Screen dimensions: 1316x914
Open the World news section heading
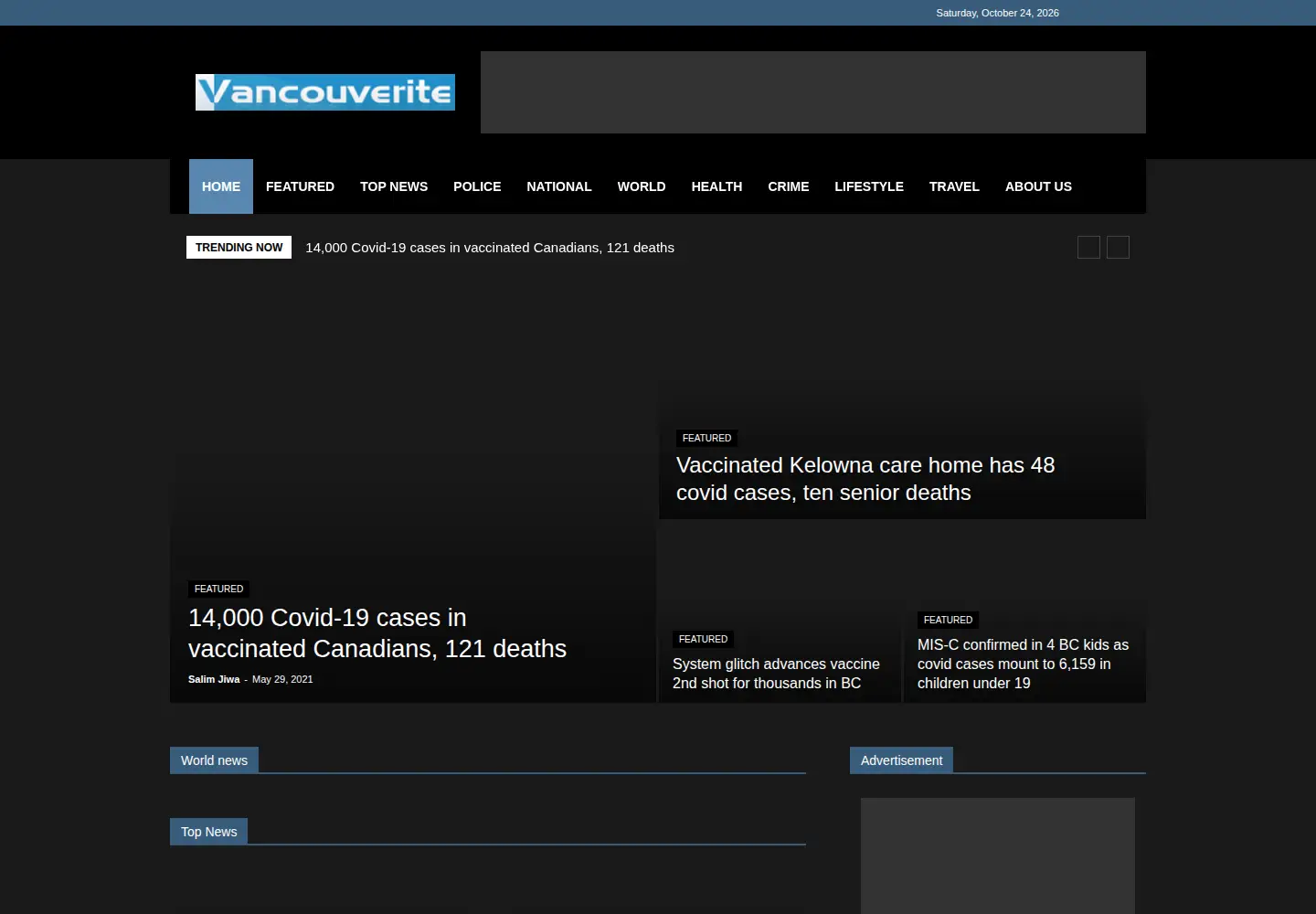coord(214,760)
